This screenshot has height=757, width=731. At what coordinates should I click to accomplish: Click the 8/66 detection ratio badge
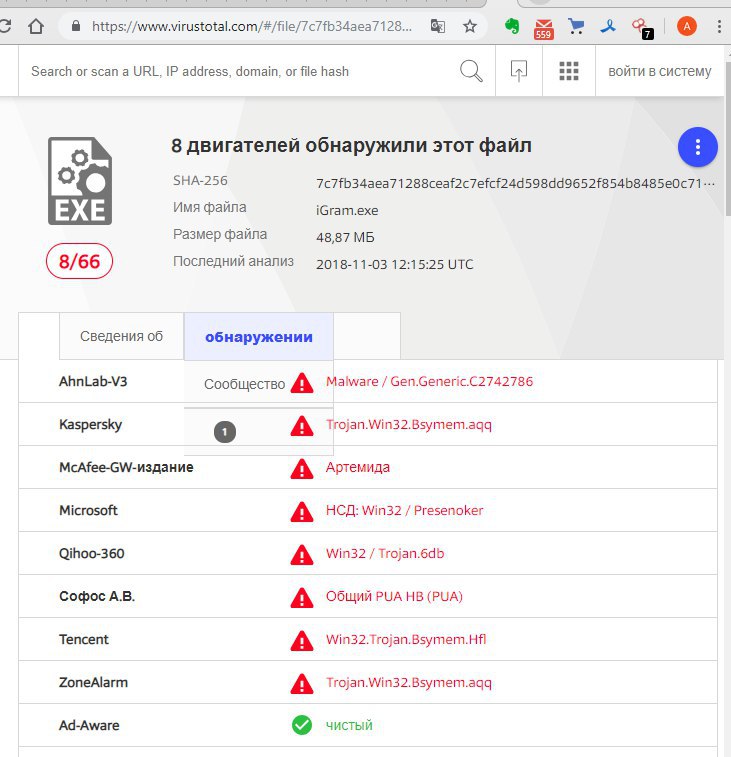point(79,261)
